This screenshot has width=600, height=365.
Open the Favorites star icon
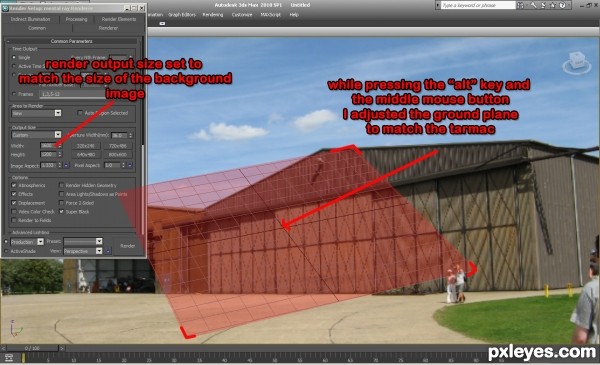tap(553, 5)
